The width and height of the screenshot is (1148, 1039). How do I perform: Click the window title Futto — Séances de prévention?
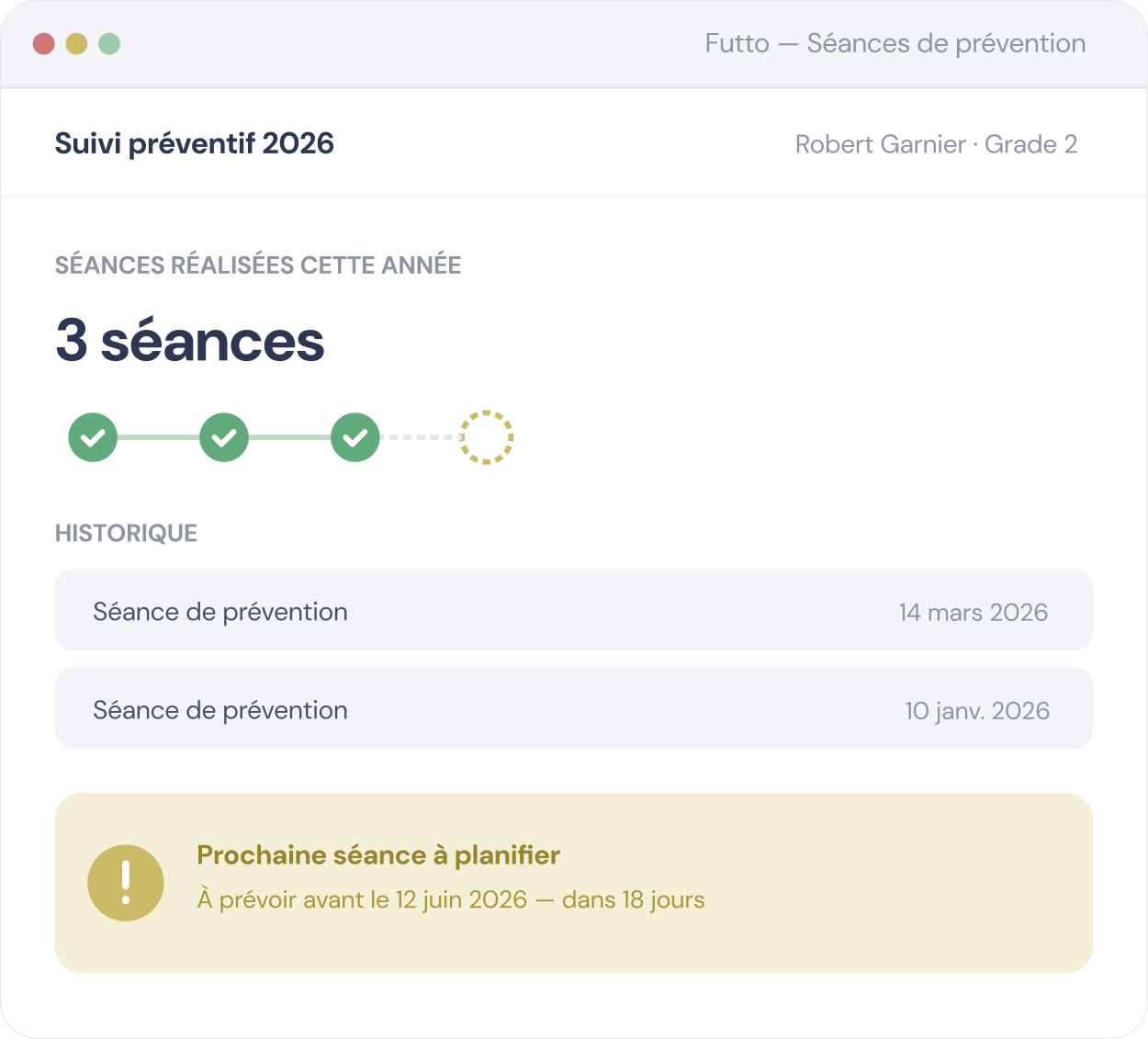895,43
